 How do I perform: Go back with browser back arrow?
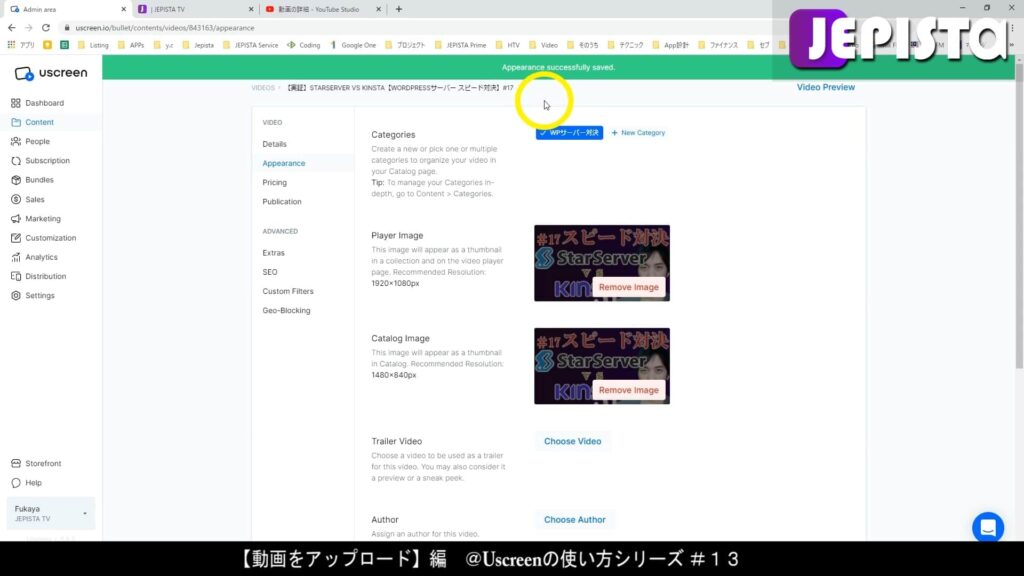click(x=12, y=28)
